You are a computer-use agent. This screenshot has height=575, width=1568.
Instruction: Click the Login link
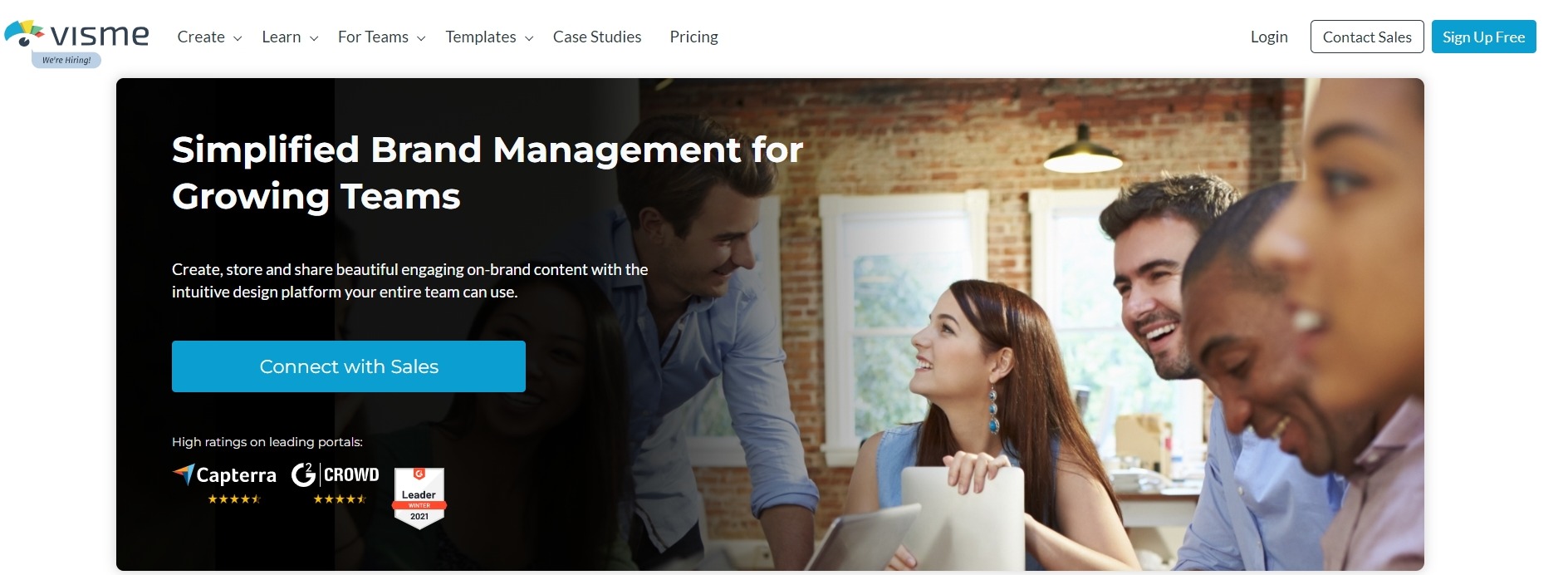pos(1269,37)
